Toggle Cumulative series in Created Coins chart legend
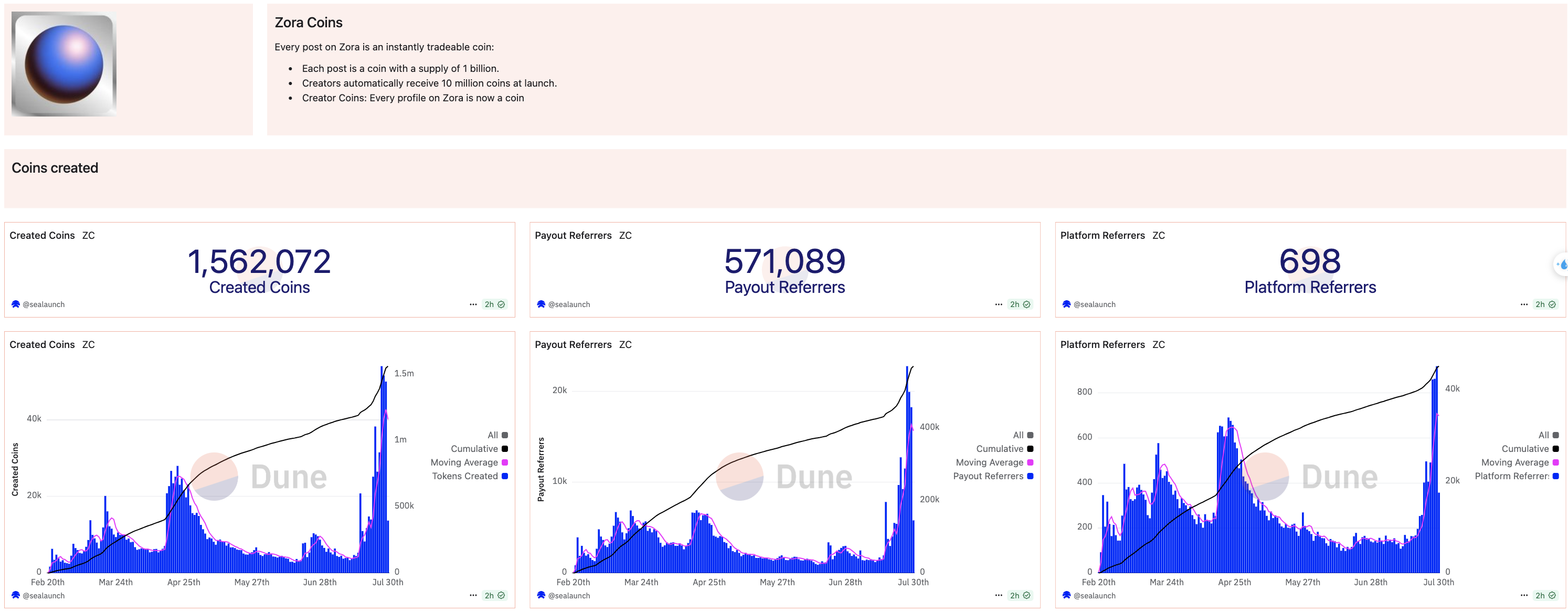 click(479, 449)
